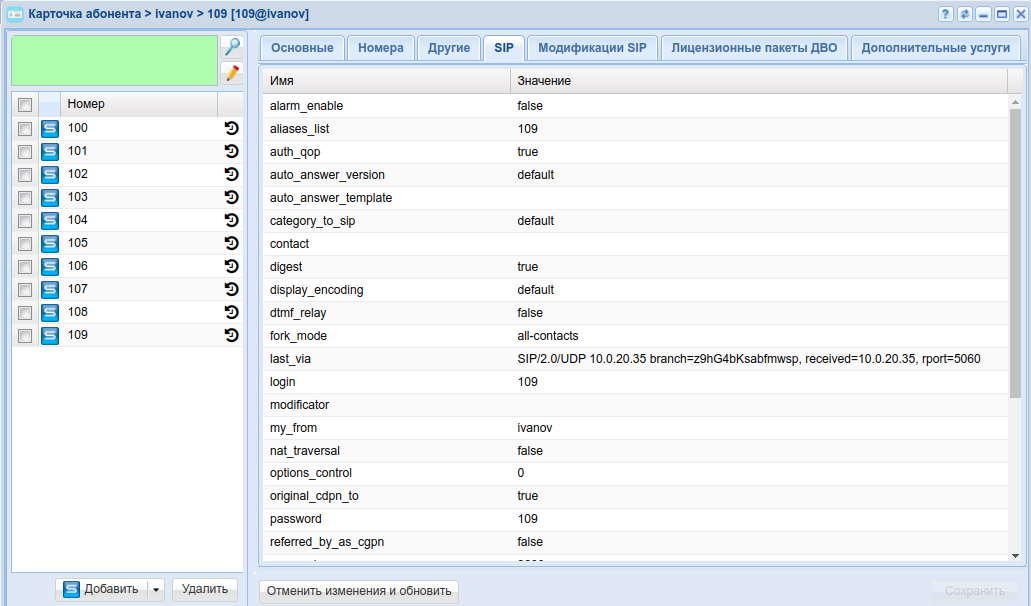The width and height of the screenshot is (1031, 606).
Task: Open history for number 105
Action: point(231,243)
